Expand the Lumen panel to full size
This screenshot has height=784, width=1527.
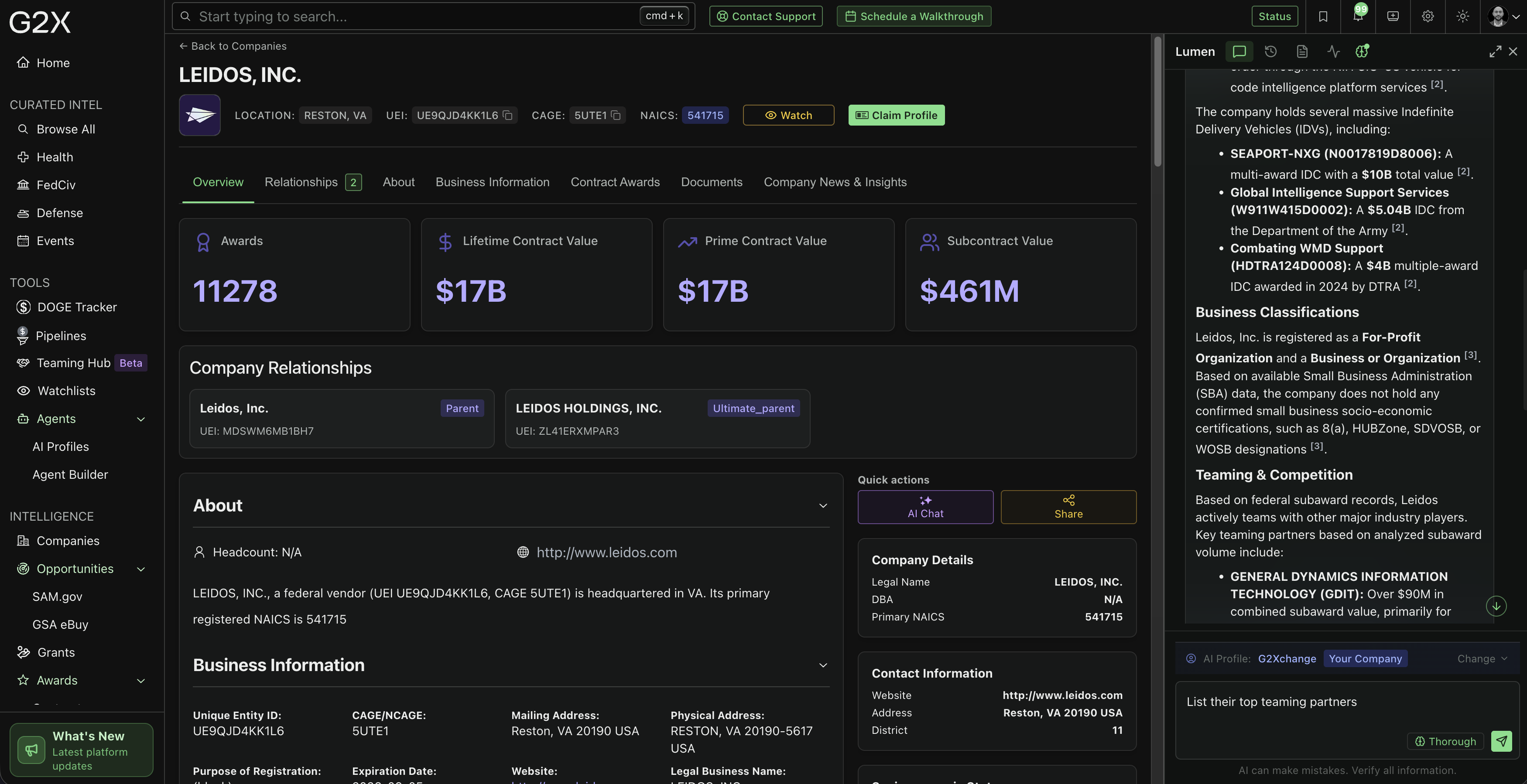pos(1496,51)
